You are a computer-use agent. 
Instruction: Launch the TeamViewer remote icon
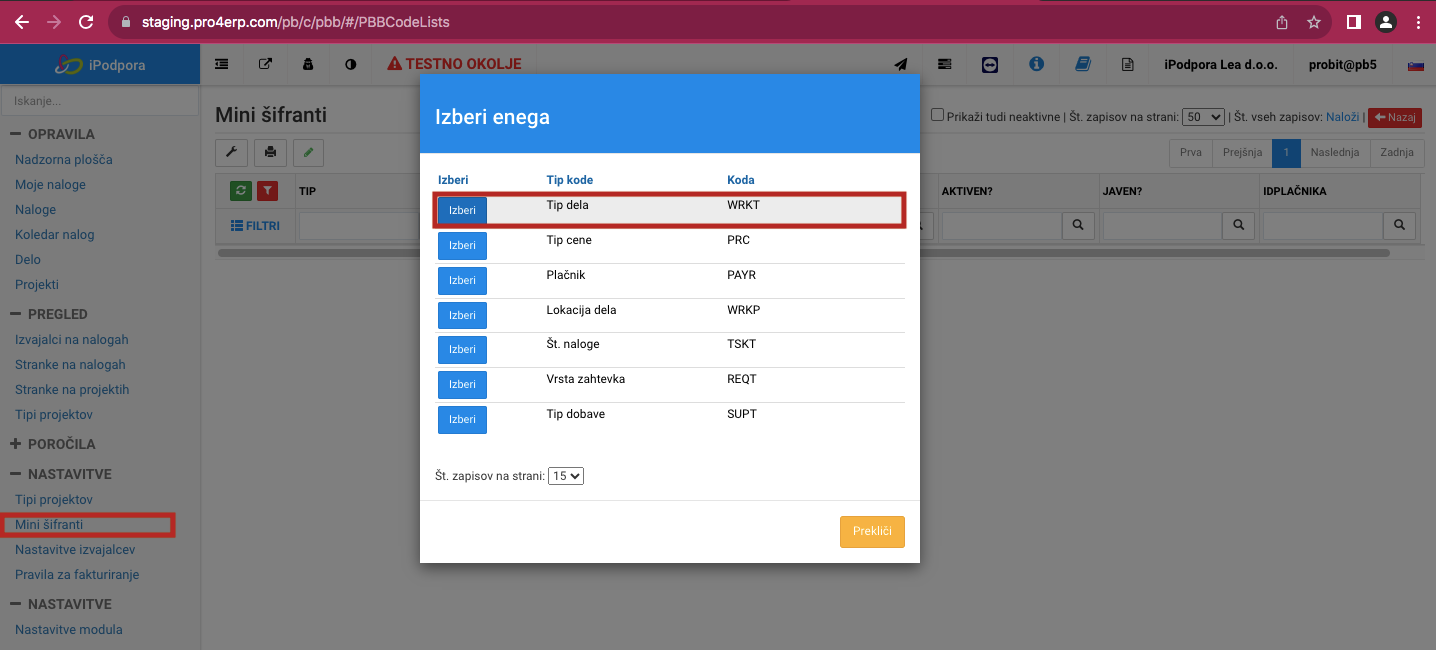pos(990,64)
